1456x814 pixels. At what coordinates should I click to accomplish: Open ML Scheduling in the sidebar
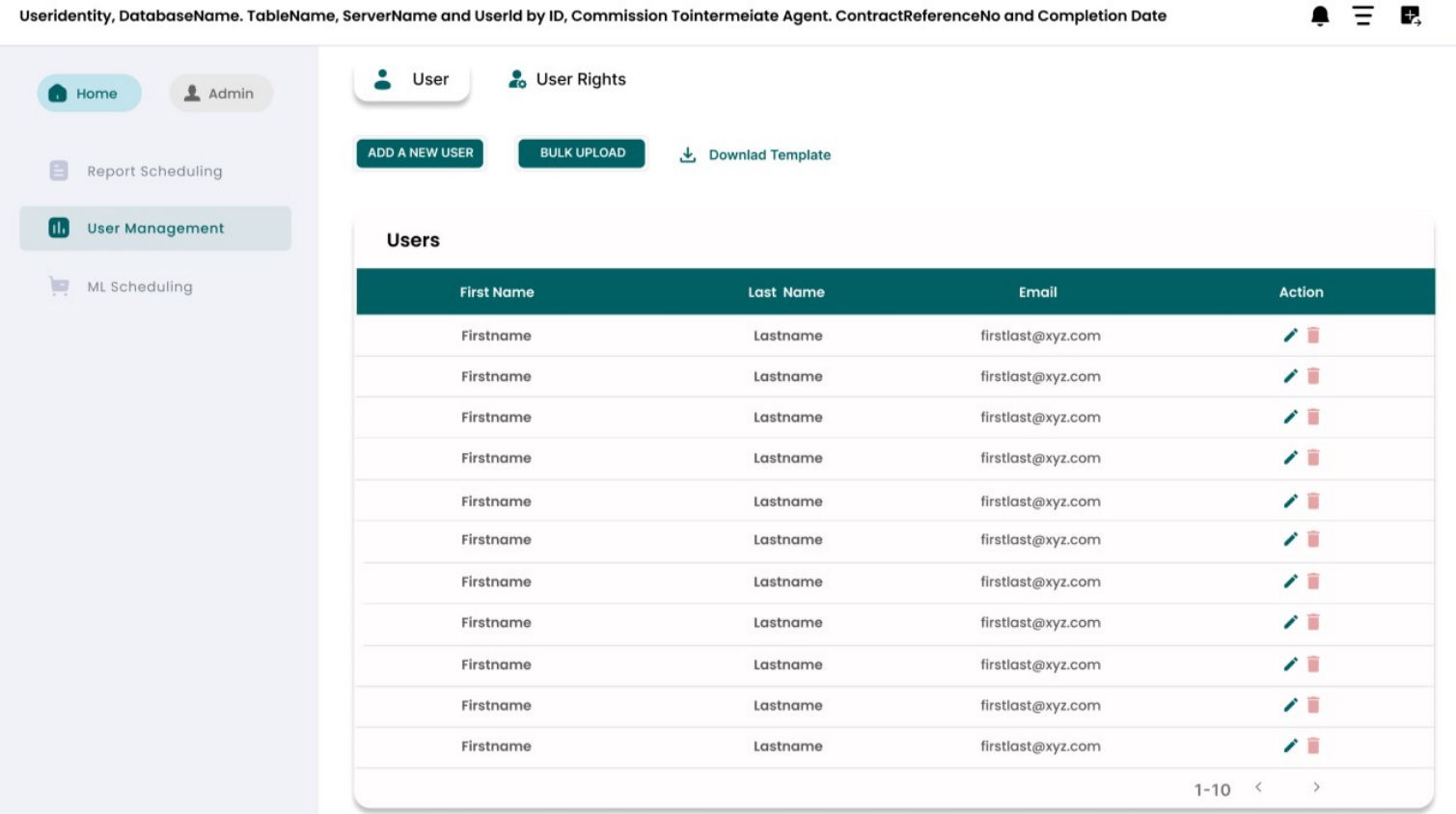139,287
